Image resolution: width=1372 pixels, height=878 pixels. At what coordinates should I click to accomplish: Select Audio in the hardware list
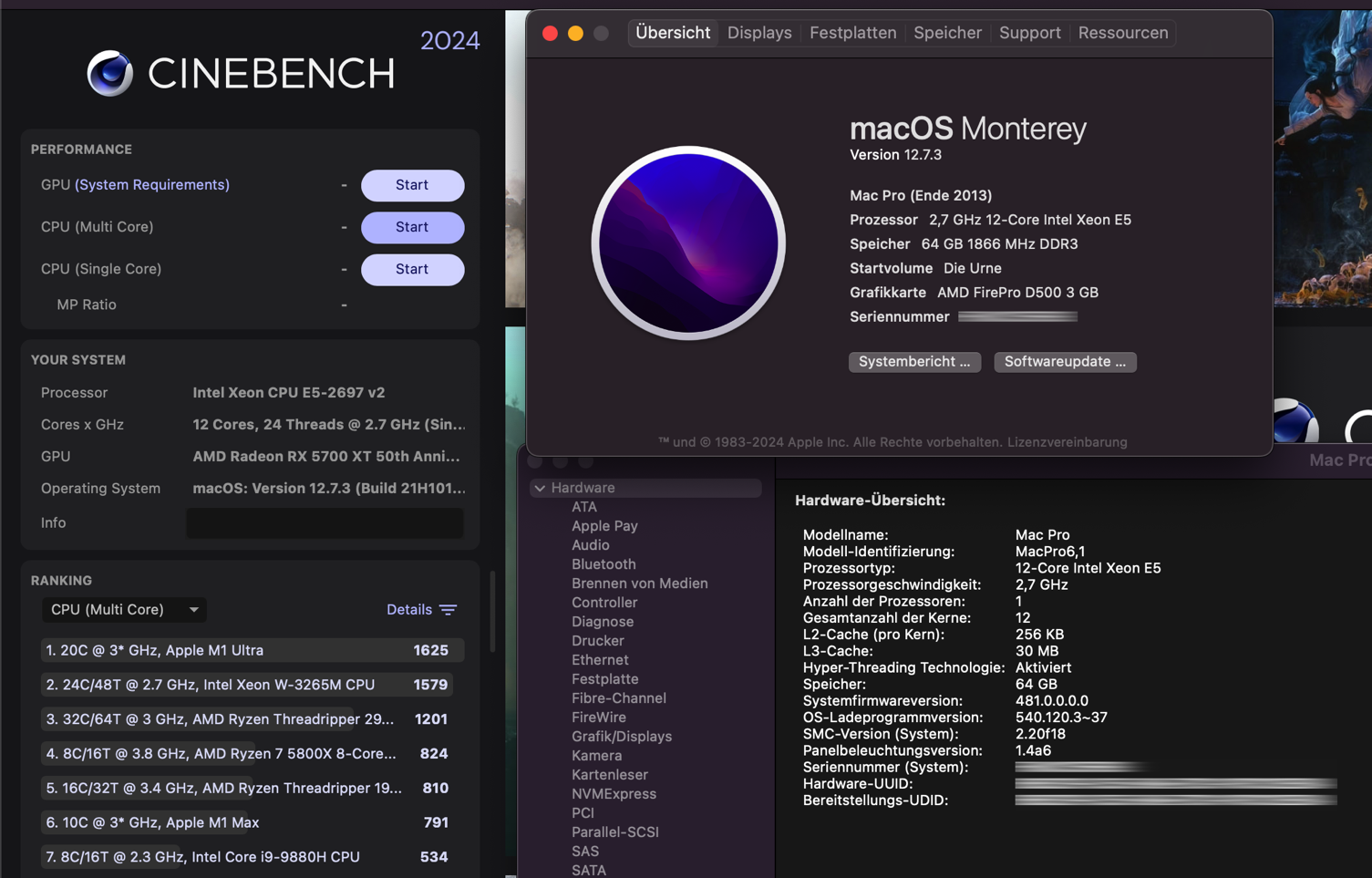[591, 545]
